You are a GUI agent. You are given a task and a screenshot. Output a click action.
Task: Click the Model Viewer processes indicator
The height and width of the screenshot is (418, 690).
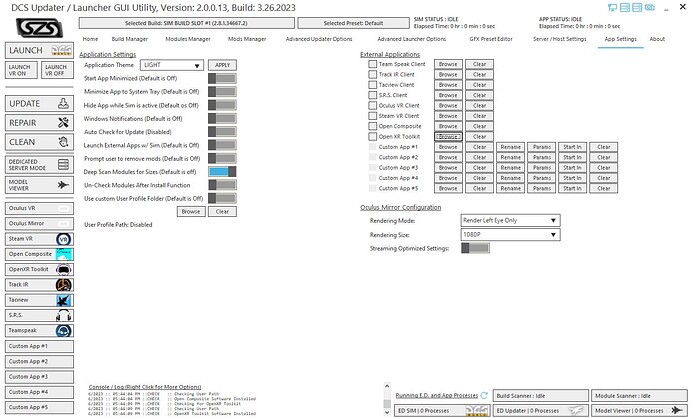[x=639, y=411]
